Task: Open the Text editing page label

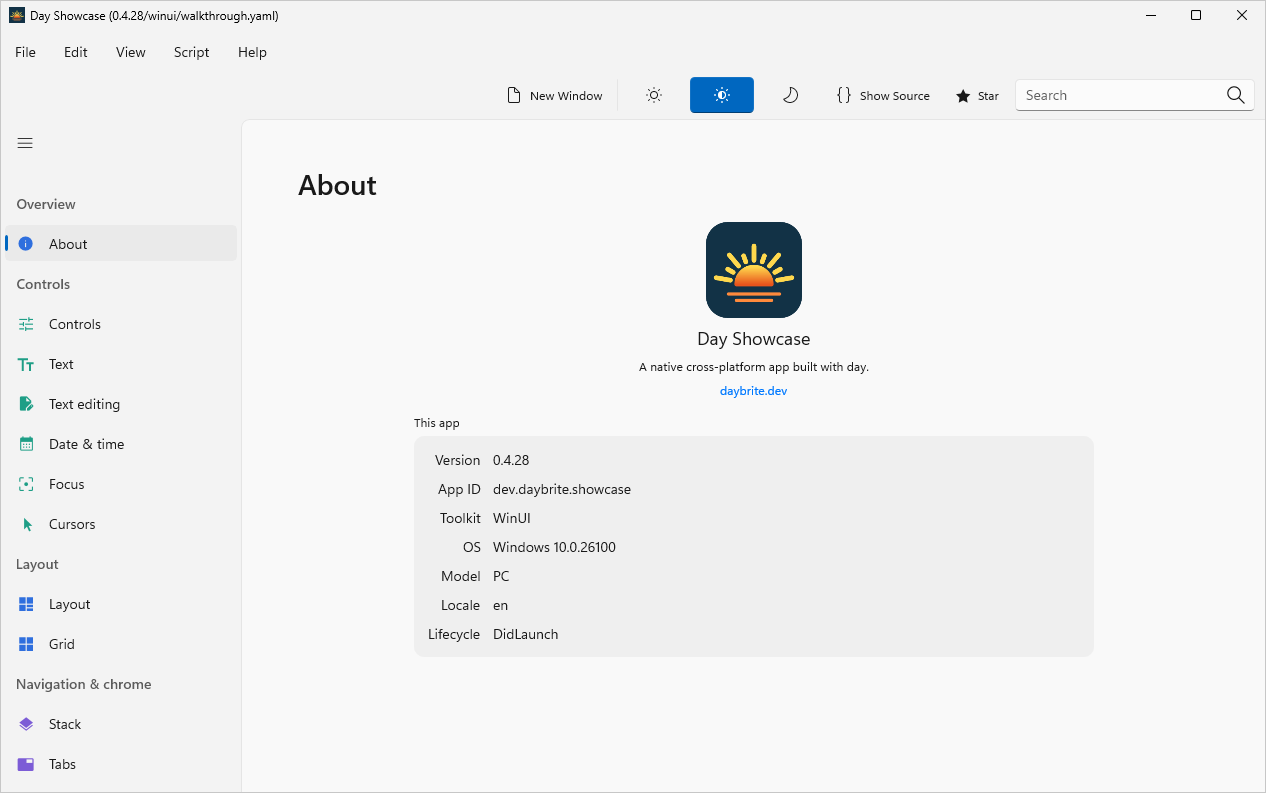Action: [84, 404]
